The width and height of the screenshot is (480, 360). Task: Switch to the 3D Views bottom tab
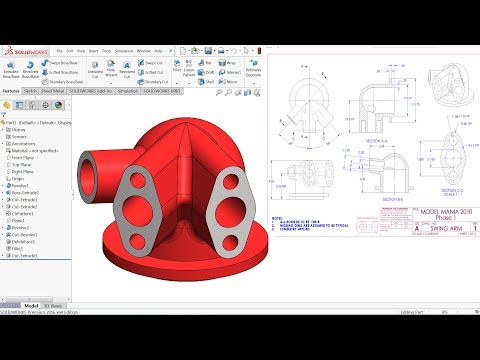tap(53, 306)
